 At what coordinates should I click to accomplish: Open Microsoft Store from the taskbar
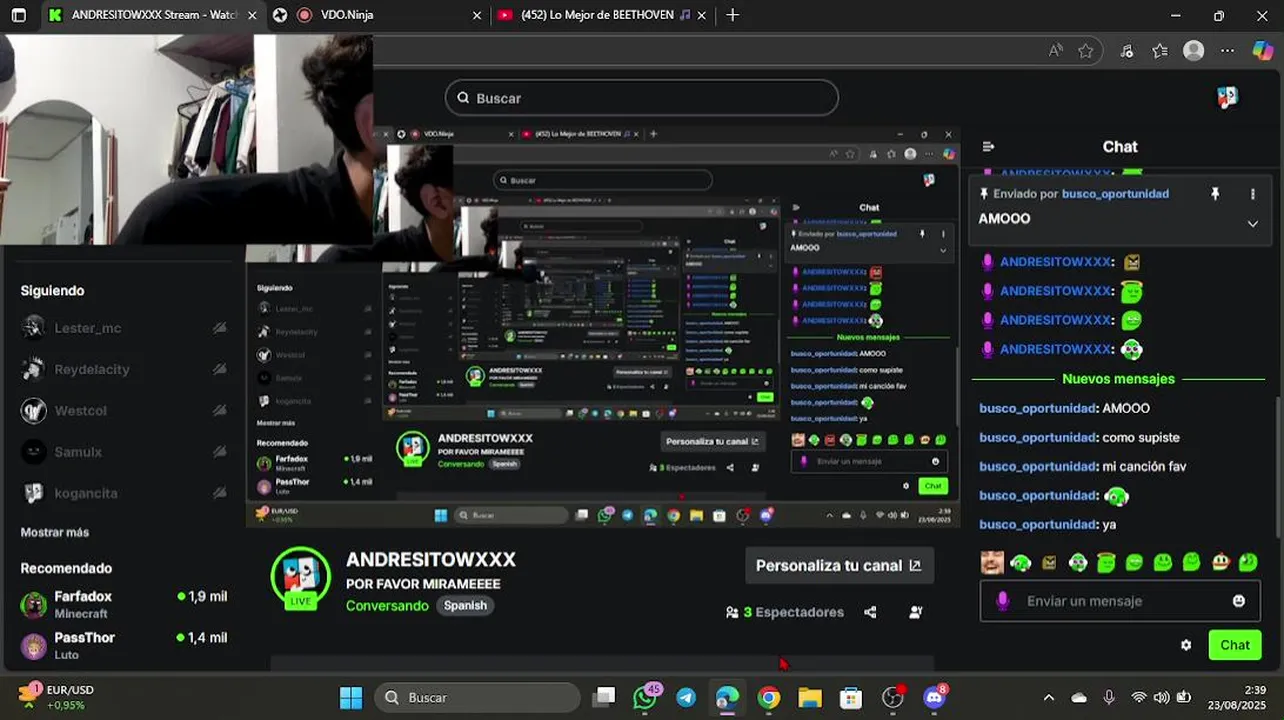[850, 698]
